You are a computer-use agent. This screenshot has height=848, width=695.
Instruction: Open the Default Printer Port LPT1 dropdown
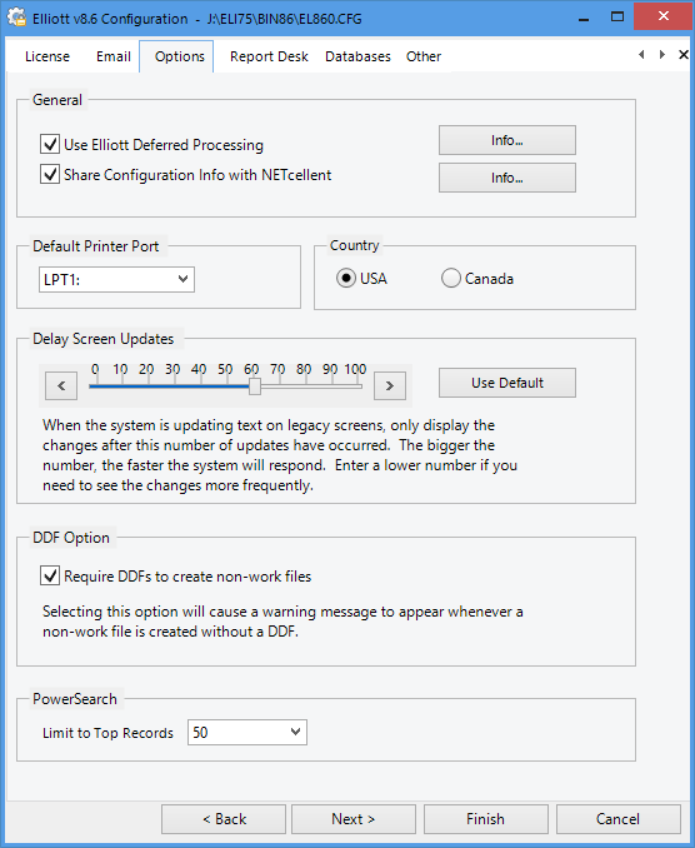[116, 280]
